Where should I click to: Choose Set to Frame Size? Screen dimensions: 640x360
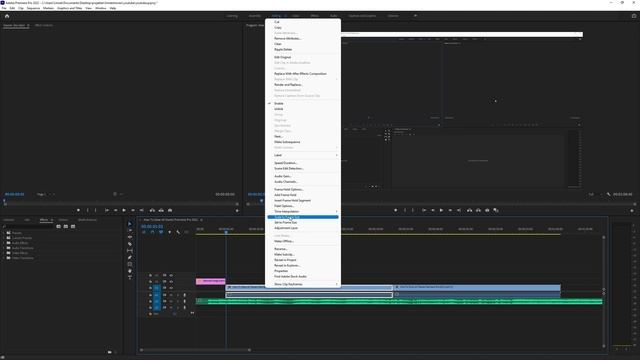point(303,222)
